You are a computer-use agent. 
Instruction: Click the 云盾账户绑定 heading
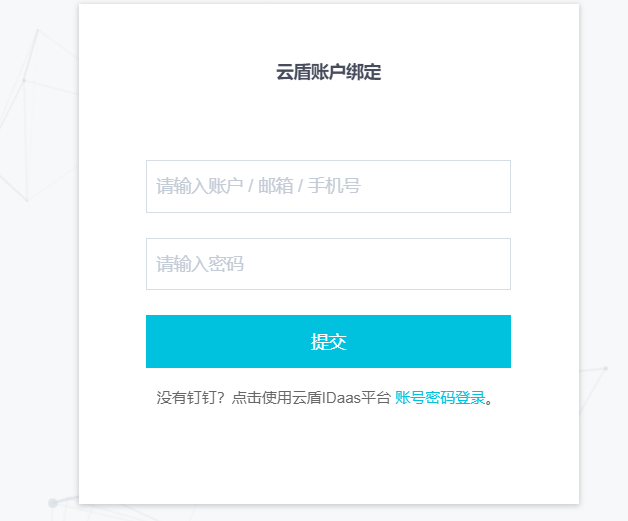pos(328,72)
